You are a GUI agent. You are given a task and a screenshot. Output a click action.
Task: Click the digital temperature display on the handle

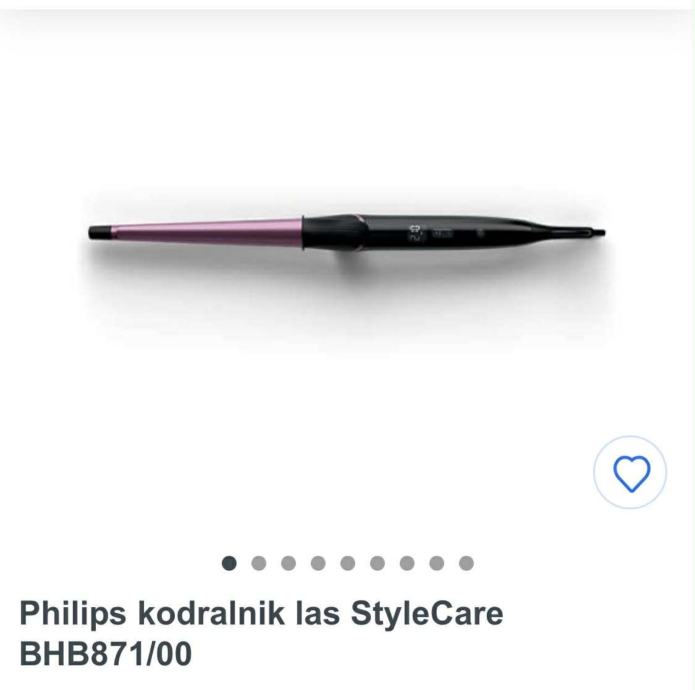tap(415, 233)
